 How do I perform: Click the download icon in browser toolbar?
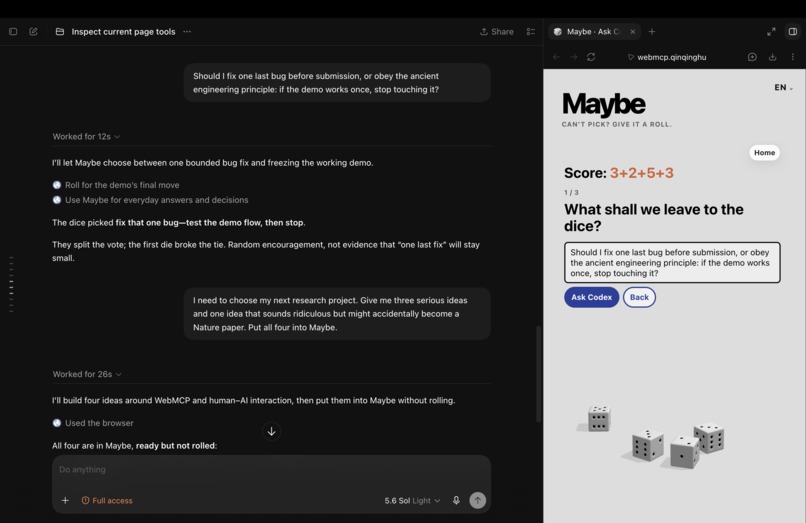coord(772,57)
